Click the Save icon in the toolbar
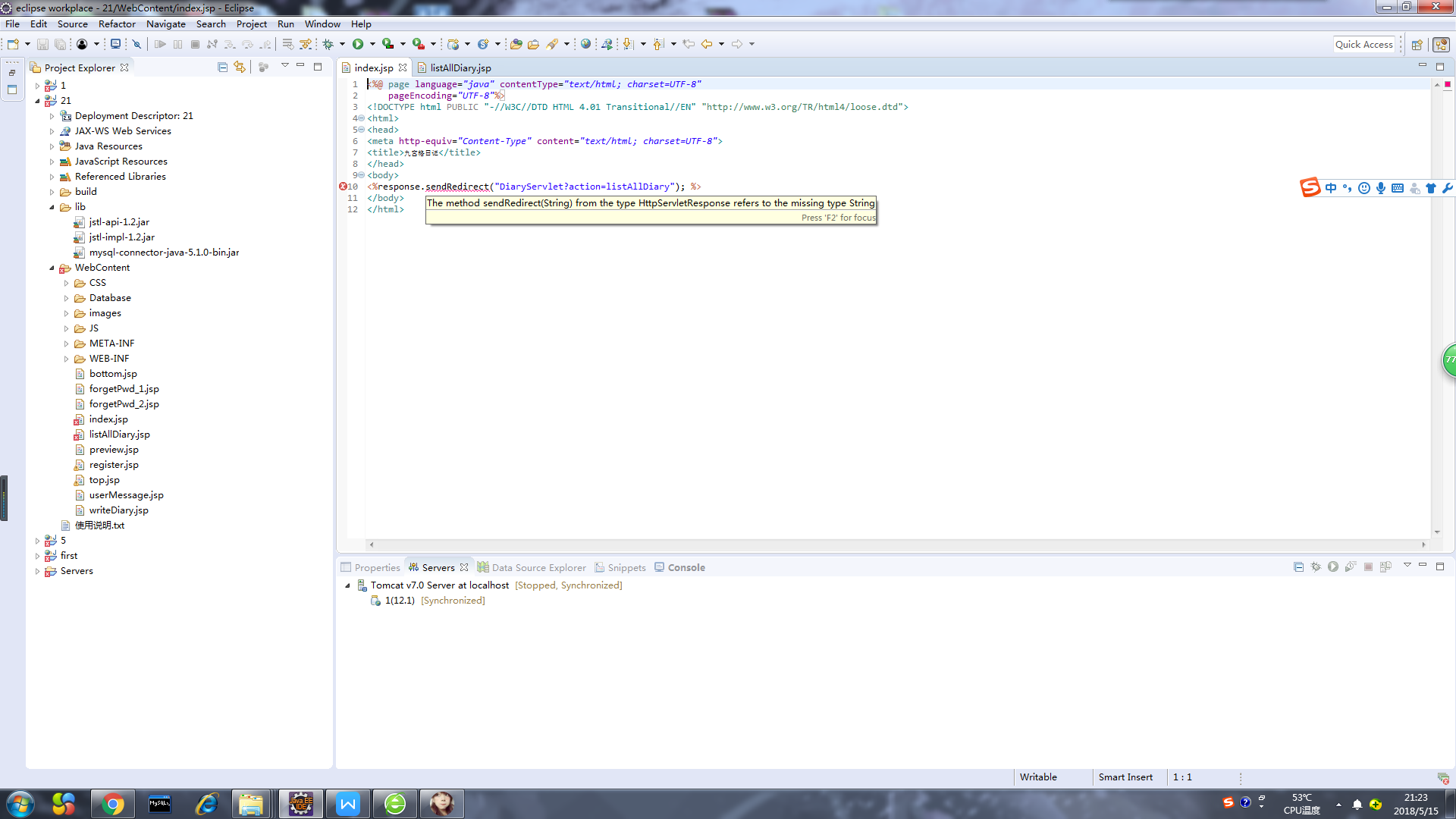This screenshot has width=1456, height=819. 42,44
